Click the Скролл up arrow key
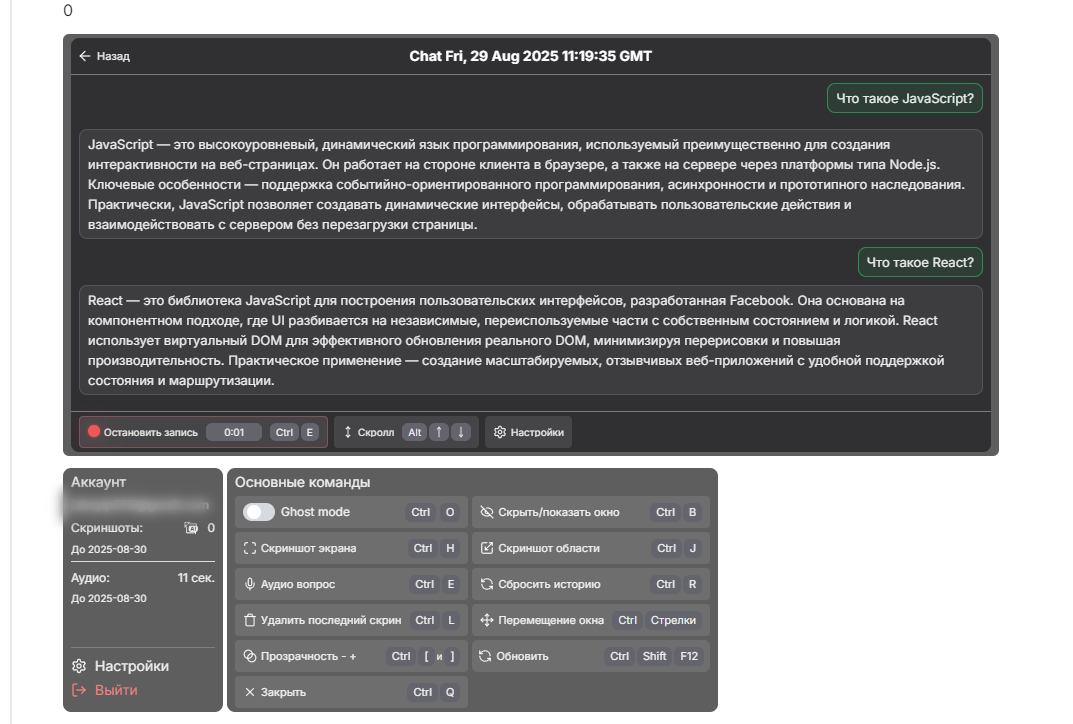 pos(439,432)
